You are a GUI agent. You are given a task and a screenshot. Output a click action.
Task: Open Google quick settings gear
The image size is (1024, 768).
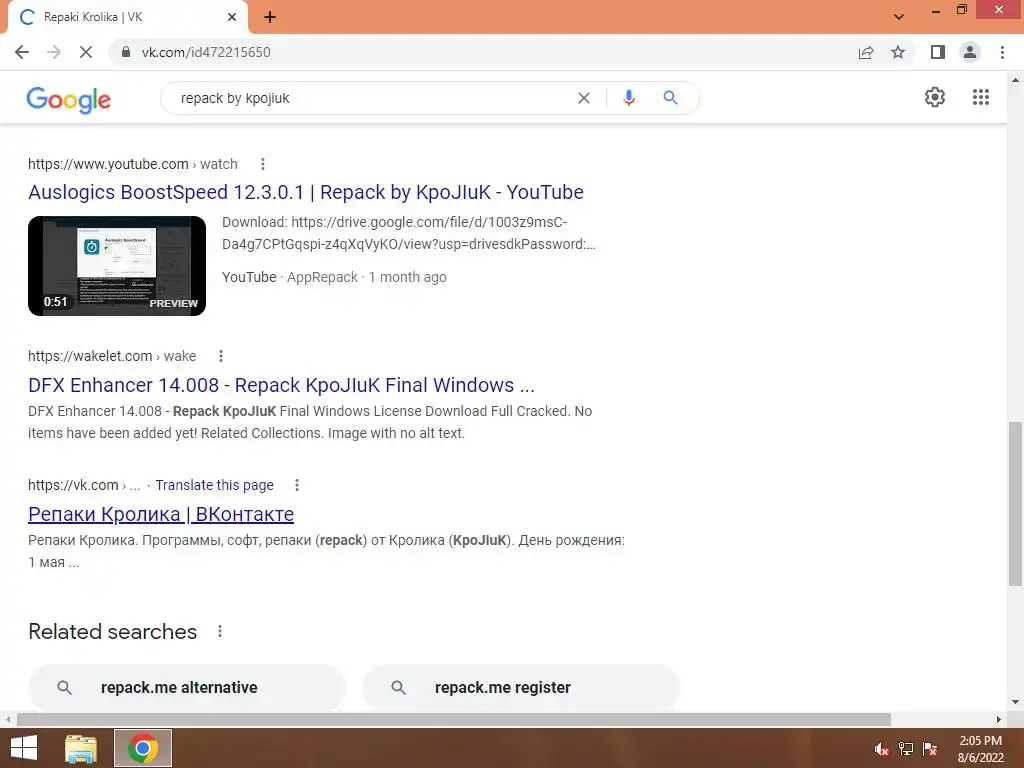click(935, 97)
